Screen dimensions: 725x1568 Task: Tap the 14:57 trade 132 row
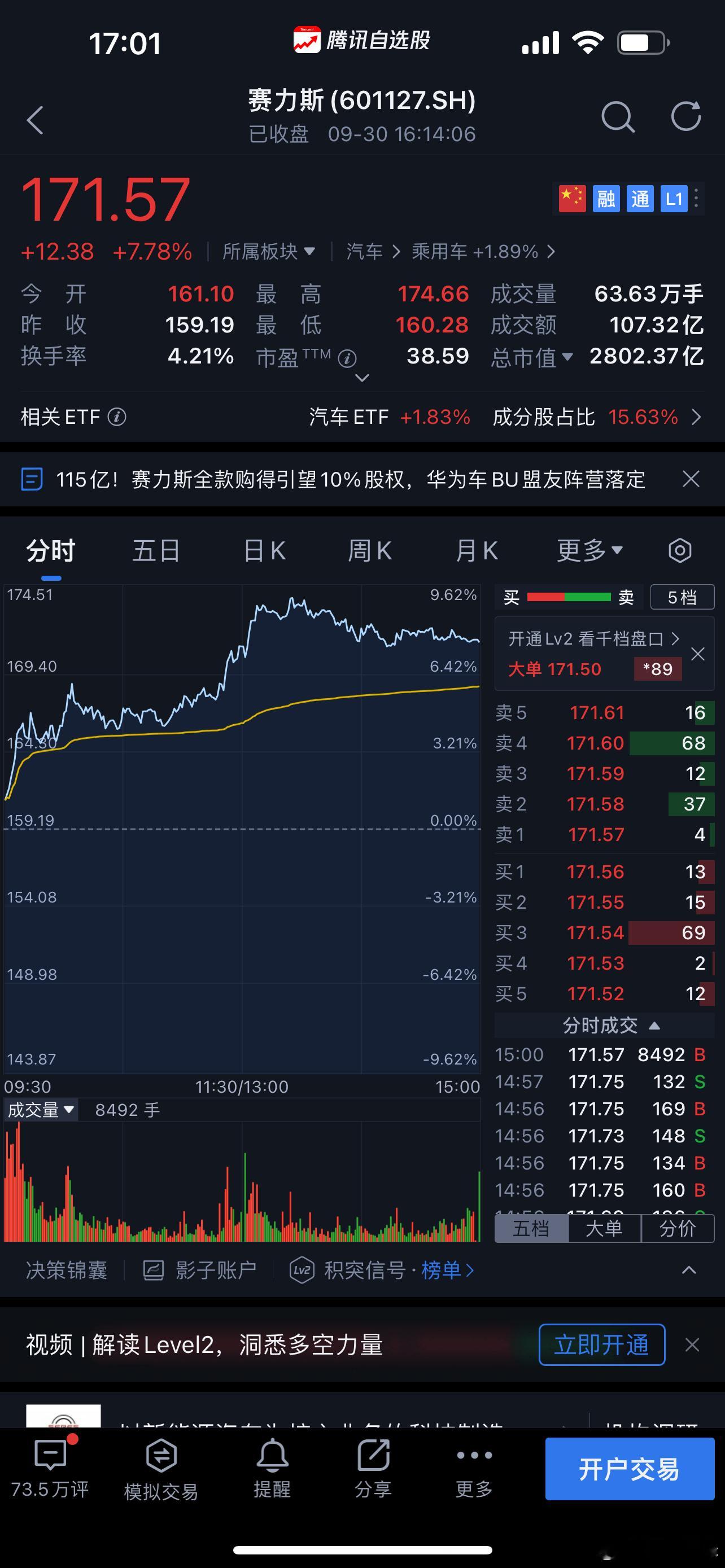pos(601,1081)
